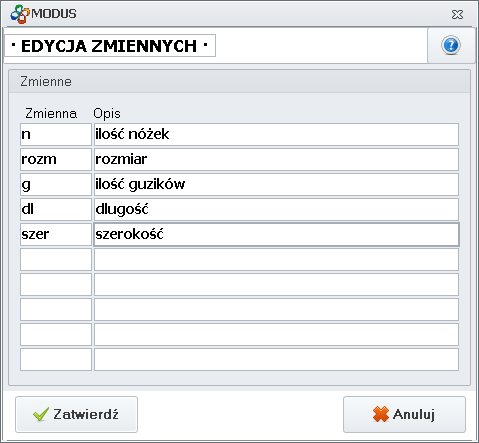Viewport: 479px width, 443px height.
Task: Click the first empty variable field below 'szer'
Action: coord(56,259)
